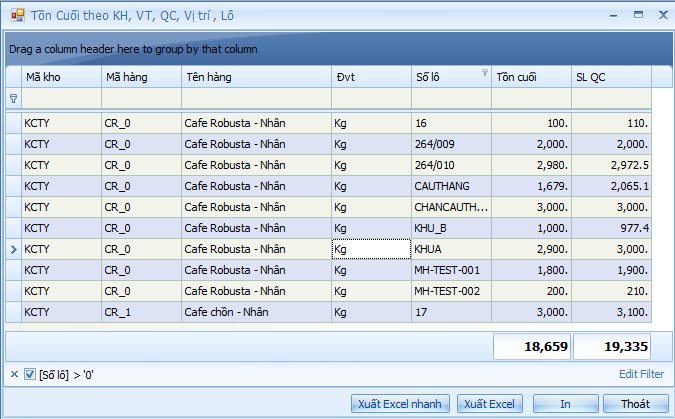Click the SL QC column header
The width and height of the screenshot is (675, 419).
[x=610, y=76]
